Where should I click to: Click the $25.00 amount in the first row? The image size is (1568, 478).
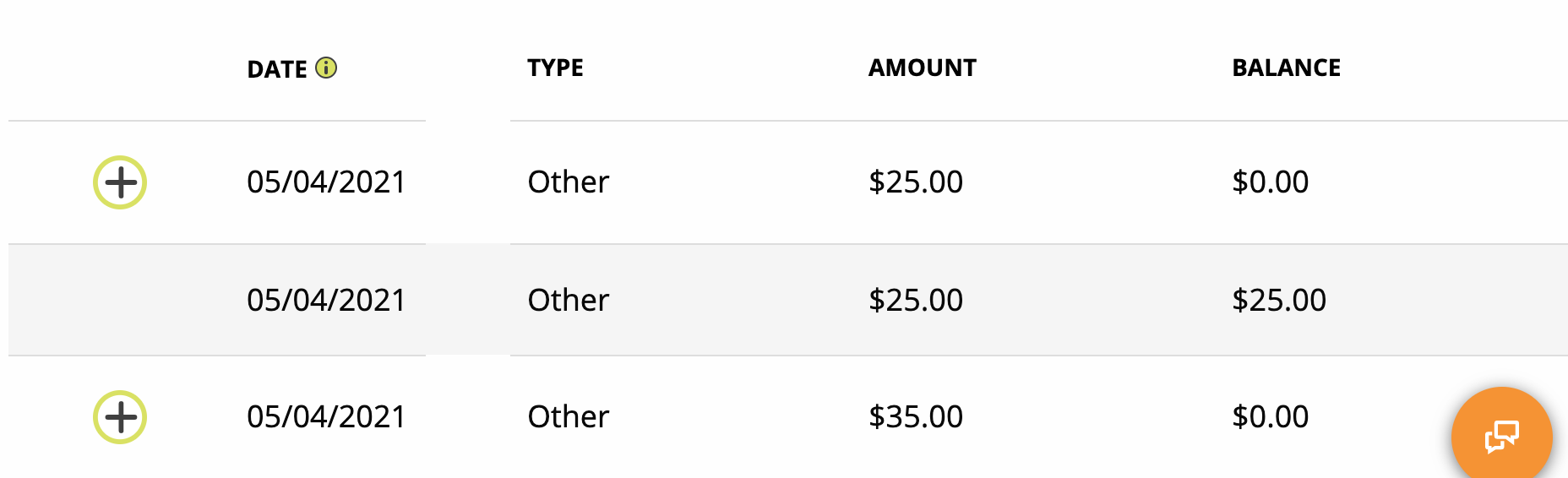916,182
